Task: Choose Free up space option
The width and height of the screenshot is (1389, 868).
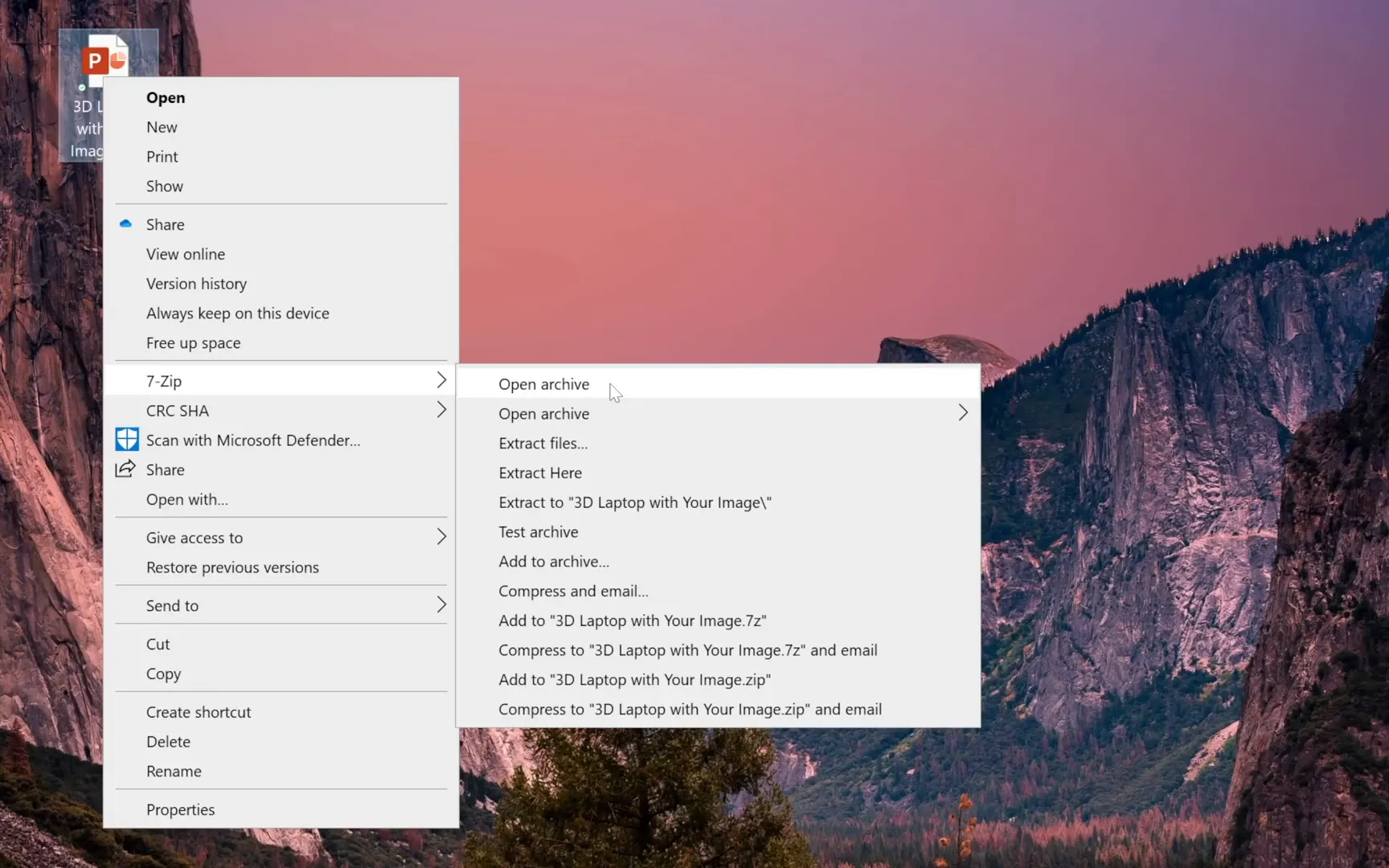Action: click(x=281, y=343)
